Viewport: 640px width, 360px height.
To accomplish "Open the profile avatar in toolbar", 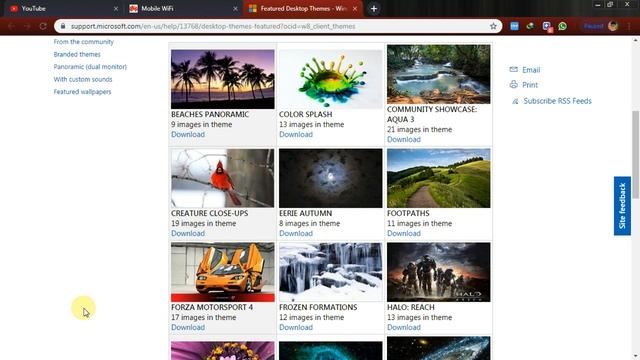I will tap(613, 26).
